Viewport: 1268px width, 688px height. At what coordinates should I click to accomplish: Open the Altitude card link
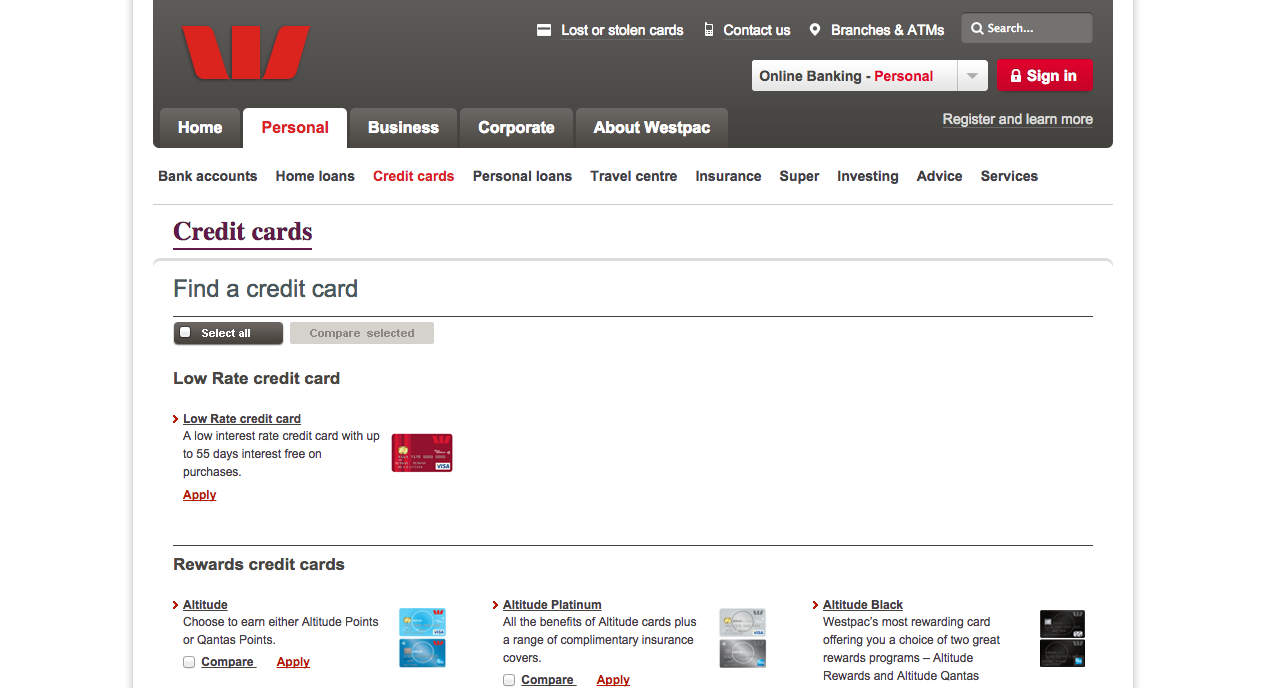[205, 605]
